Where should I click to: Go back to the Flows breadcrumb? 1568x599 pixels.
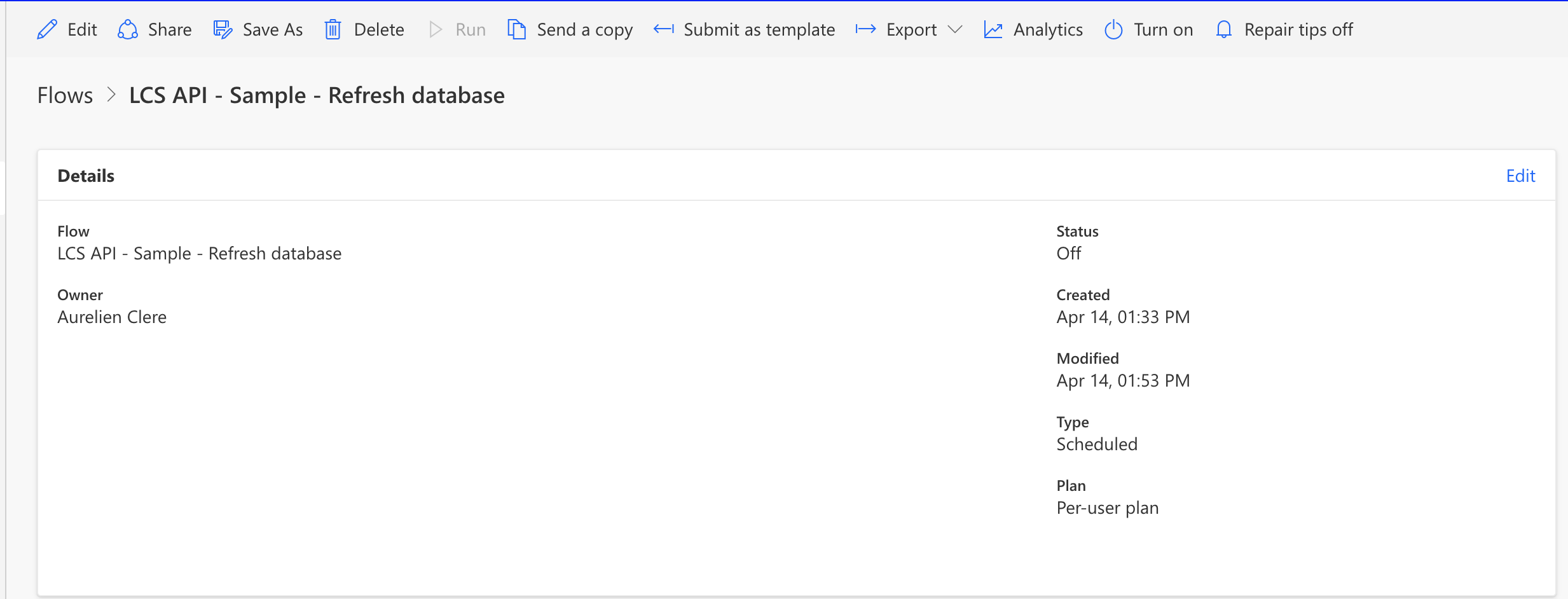[65, 95]
